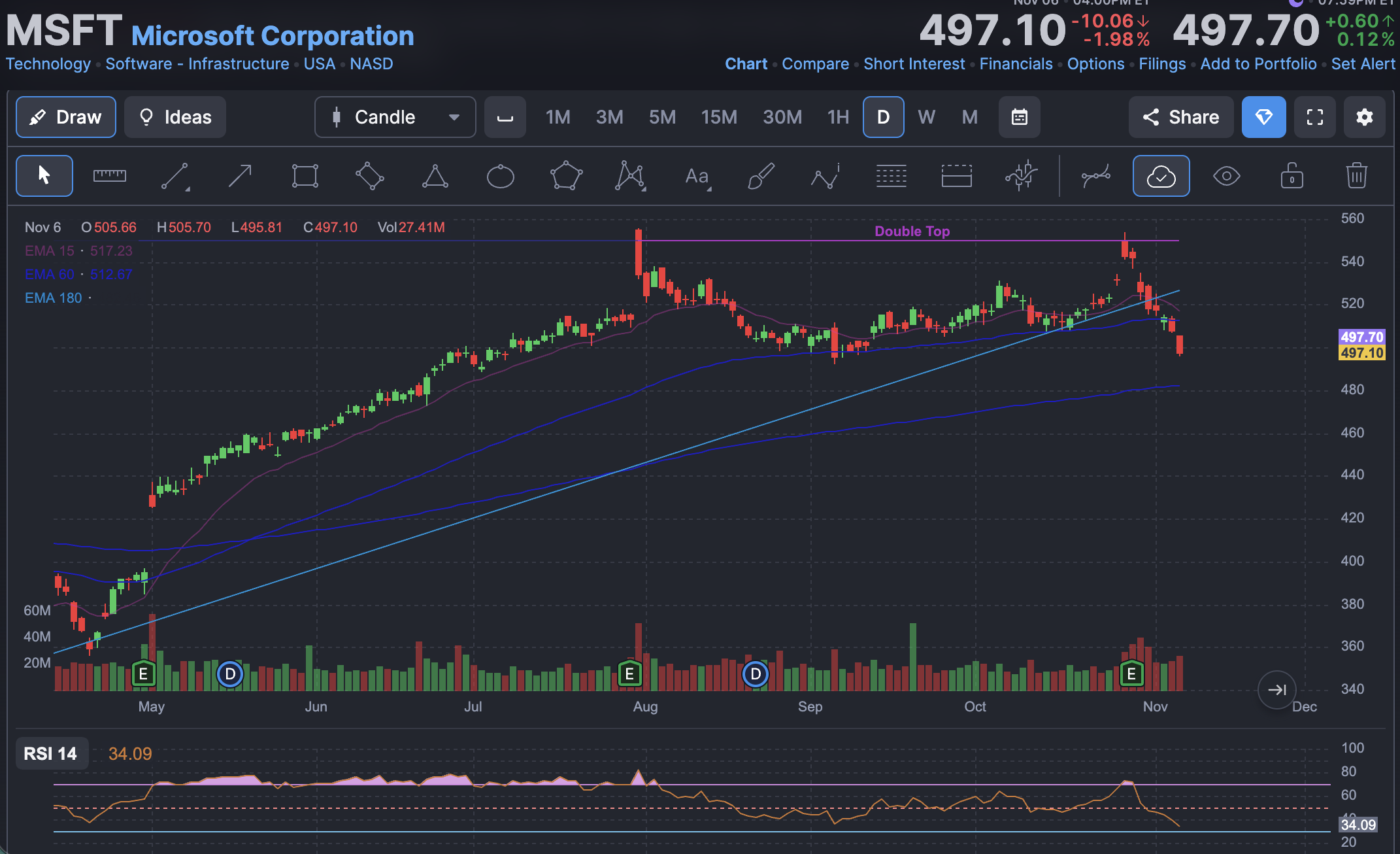Pick the ellipse drawing tool
Image resolution: width=1400 pixels, height=854 pixels.
(x=501, y=176)
